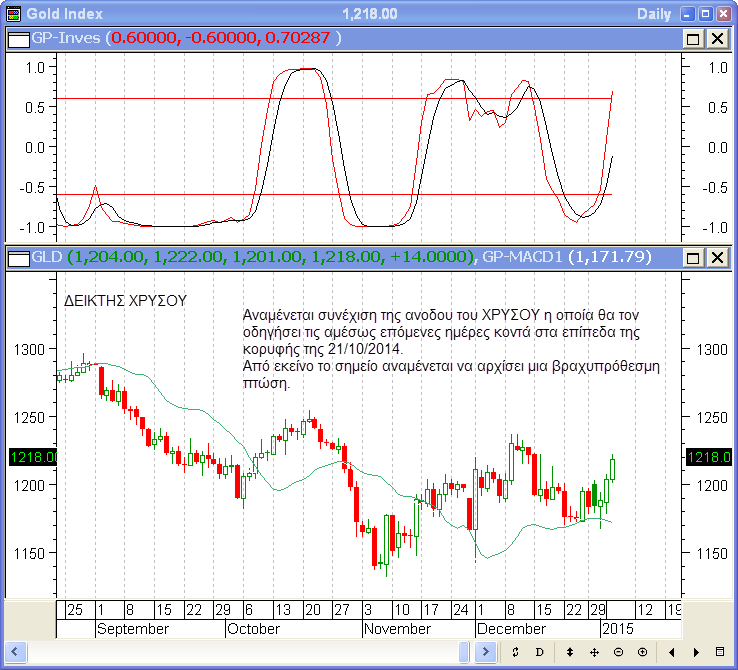Click the '2015' year label on axis
The width and height of the screenshot is (738, 670).
618,629
